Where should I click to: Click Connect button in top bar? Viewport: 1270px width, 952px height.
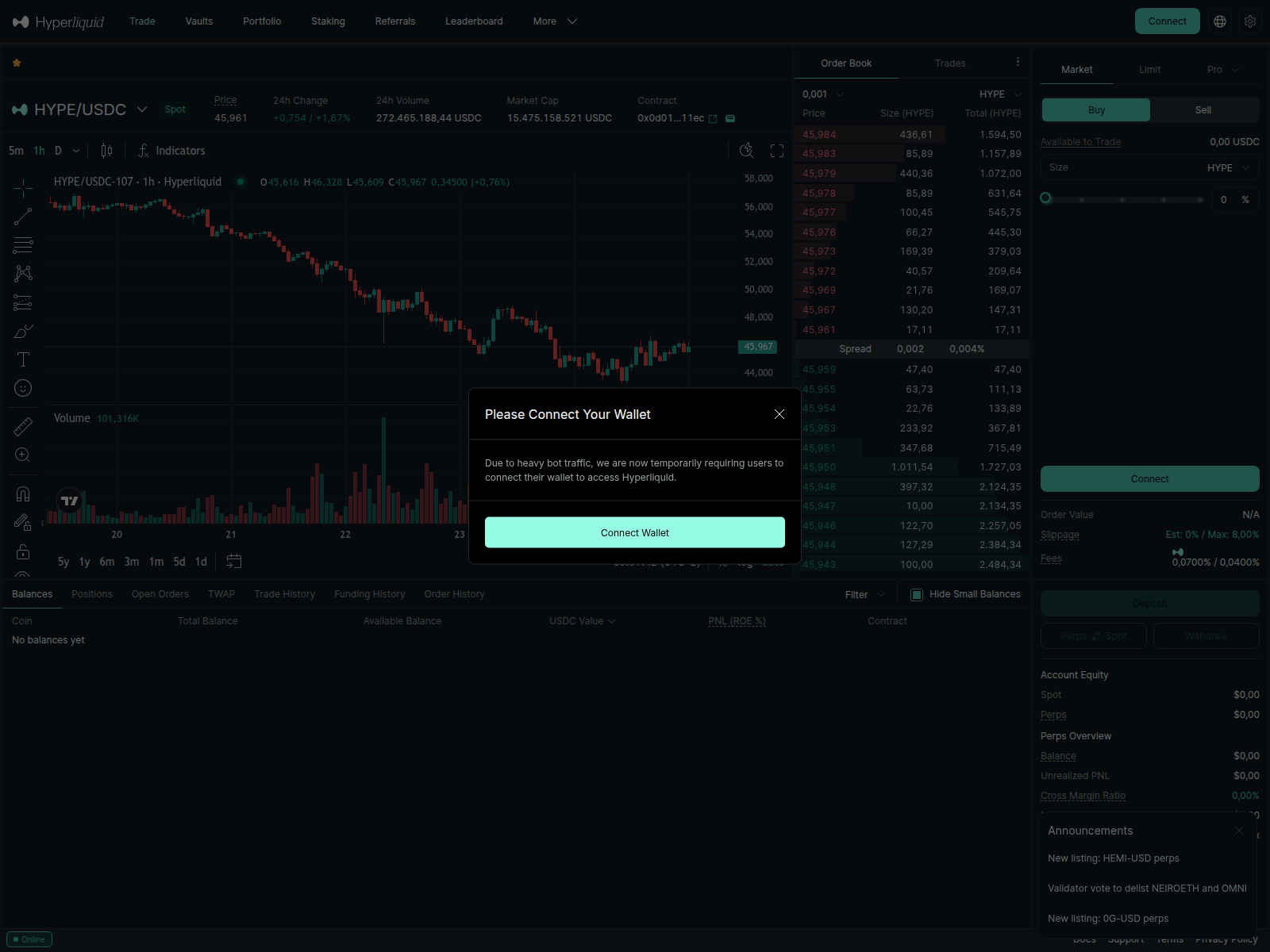pyautogui.click(x=1168, y=21)
